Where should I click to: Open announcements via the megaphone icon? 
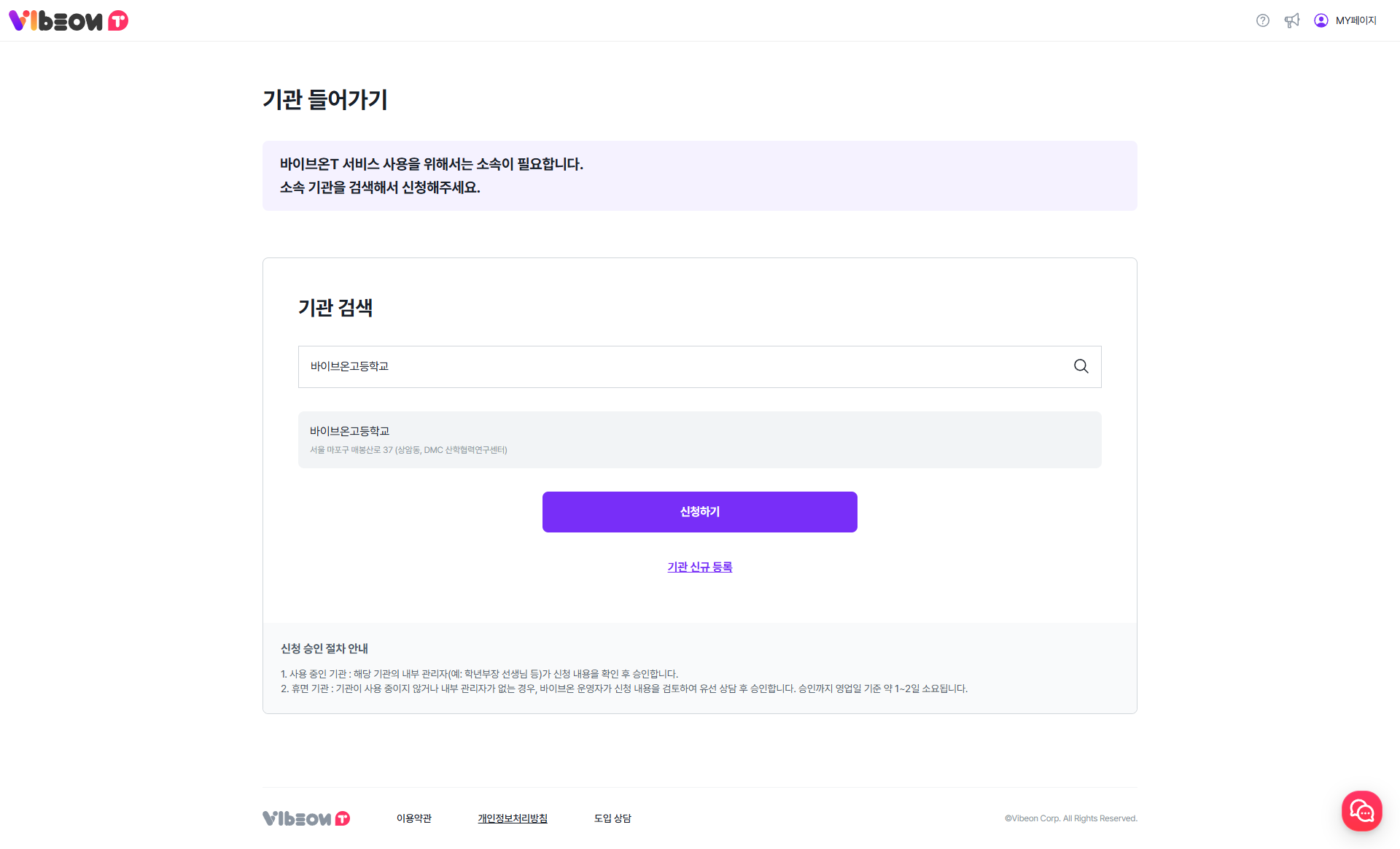click(x=1292, y=20)
